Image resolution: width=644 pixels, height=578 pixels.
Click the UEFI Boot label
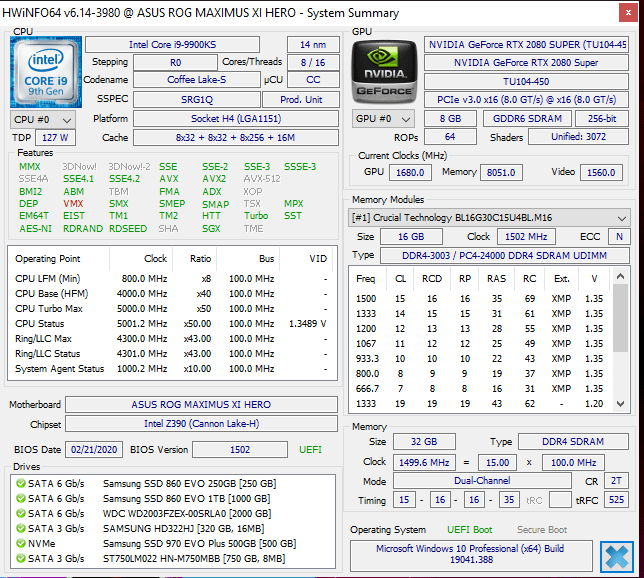pos(469,530)
